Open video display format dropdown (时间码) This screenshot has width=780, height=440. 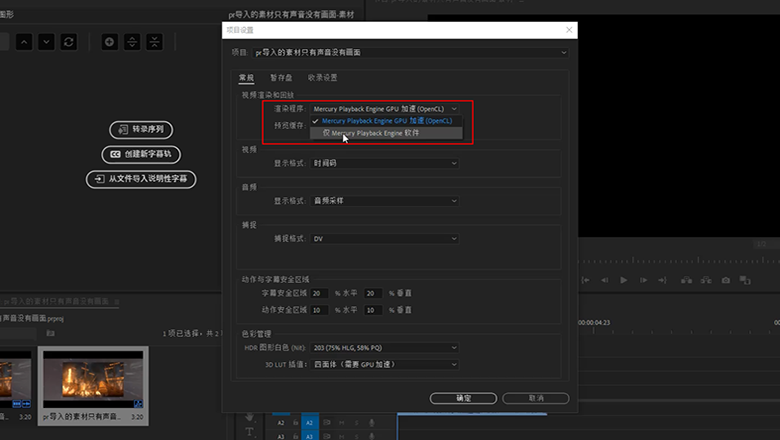pos(385,163)
